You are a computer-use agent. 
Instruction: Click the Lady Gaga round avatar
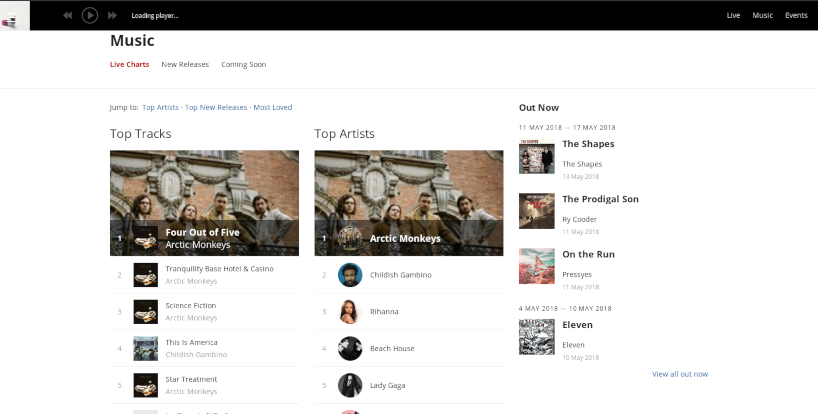coord(350,385)
